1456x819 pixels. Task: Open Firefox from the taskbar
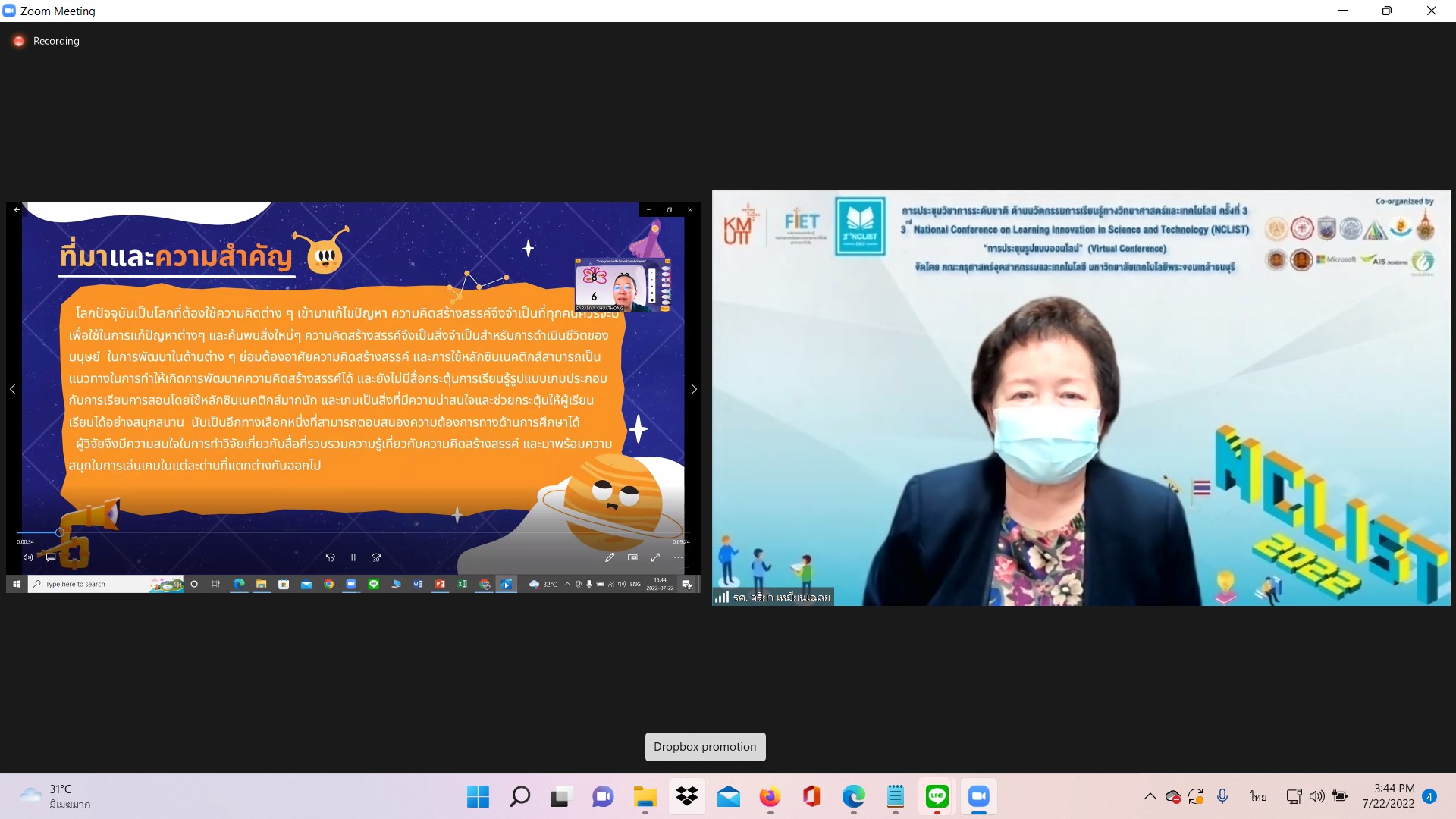point(770,796)
